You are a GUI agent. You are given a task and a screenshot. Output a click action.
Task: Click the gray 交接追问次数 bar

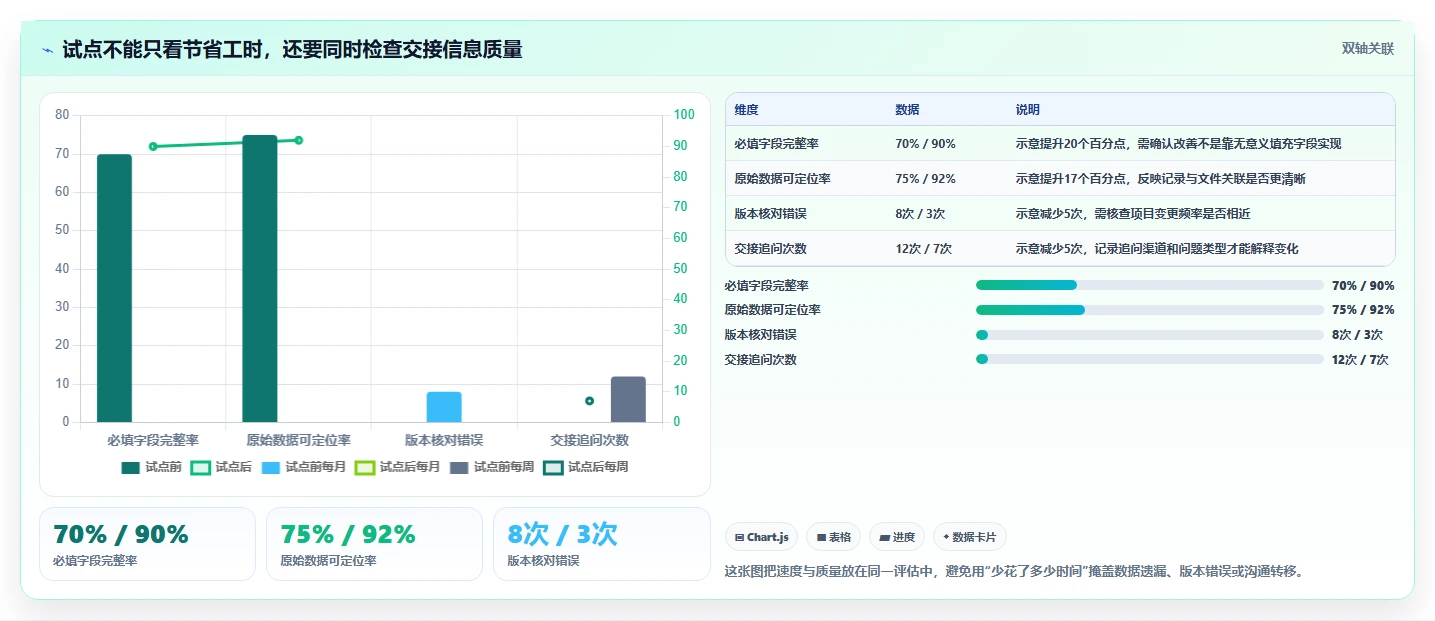(x=628, y=399)
